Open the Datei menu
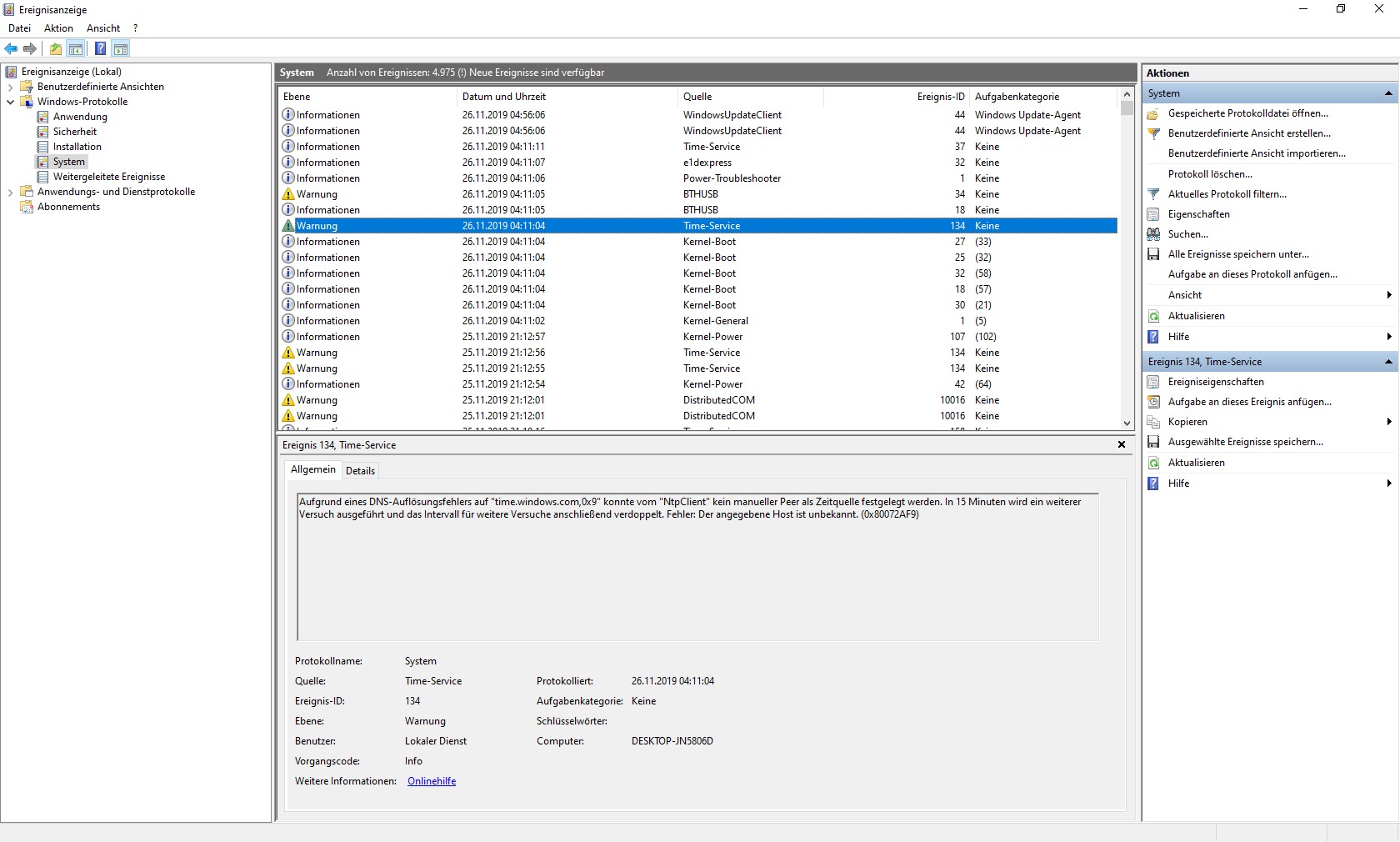Screen dimensions: 1400x842 pyautogui.click(x=19, y=28)
